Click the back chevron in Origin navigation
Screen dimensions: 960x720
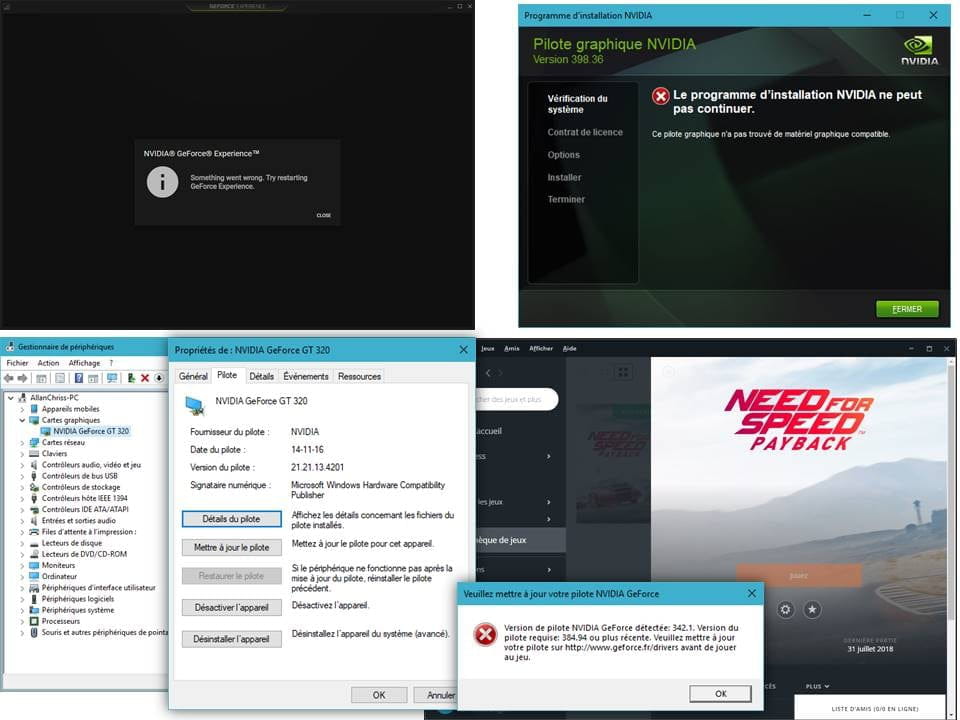[488, 373]
